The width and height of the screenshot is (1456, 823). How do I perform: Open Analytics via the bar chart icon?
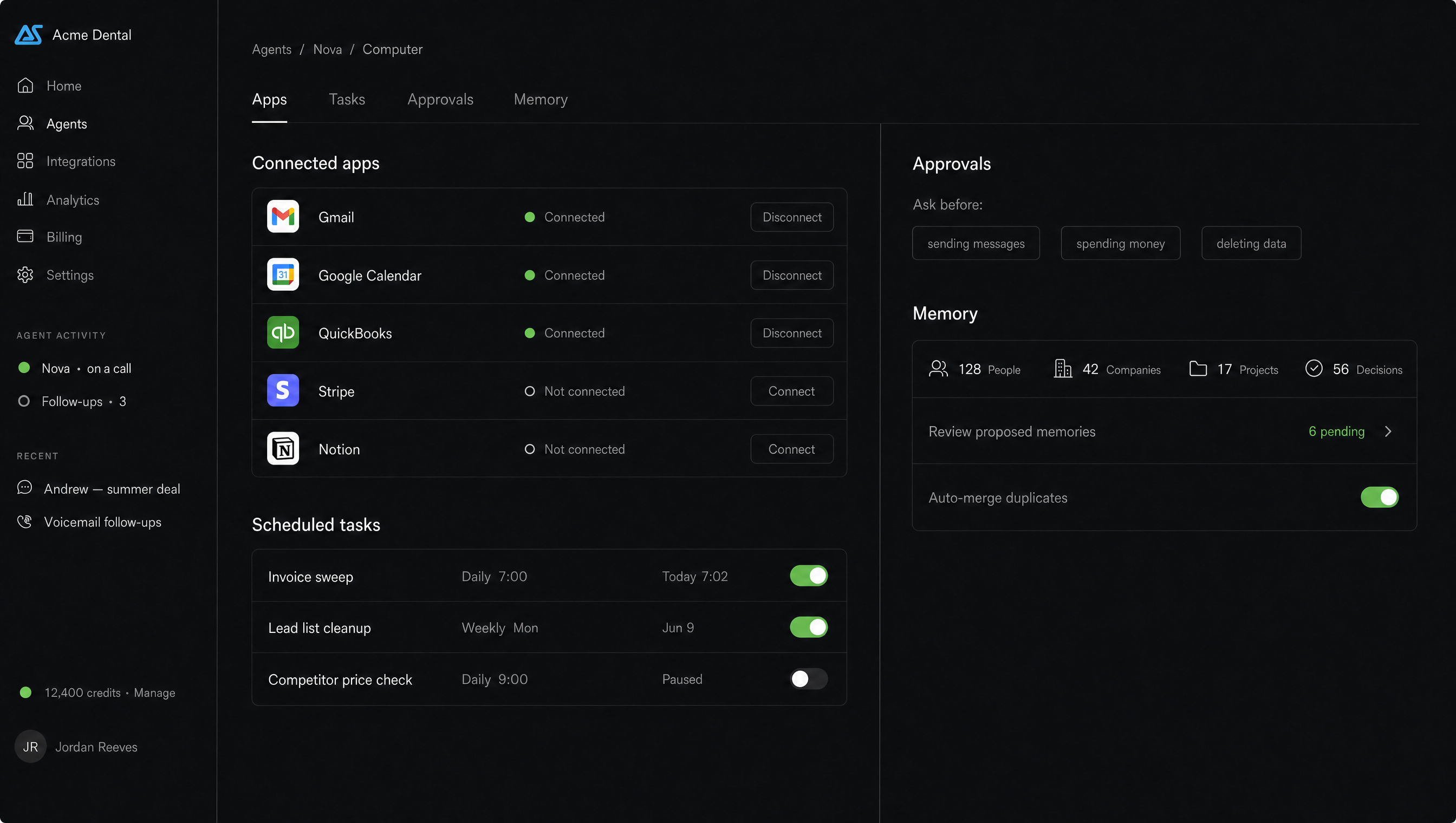pos(25,199)
